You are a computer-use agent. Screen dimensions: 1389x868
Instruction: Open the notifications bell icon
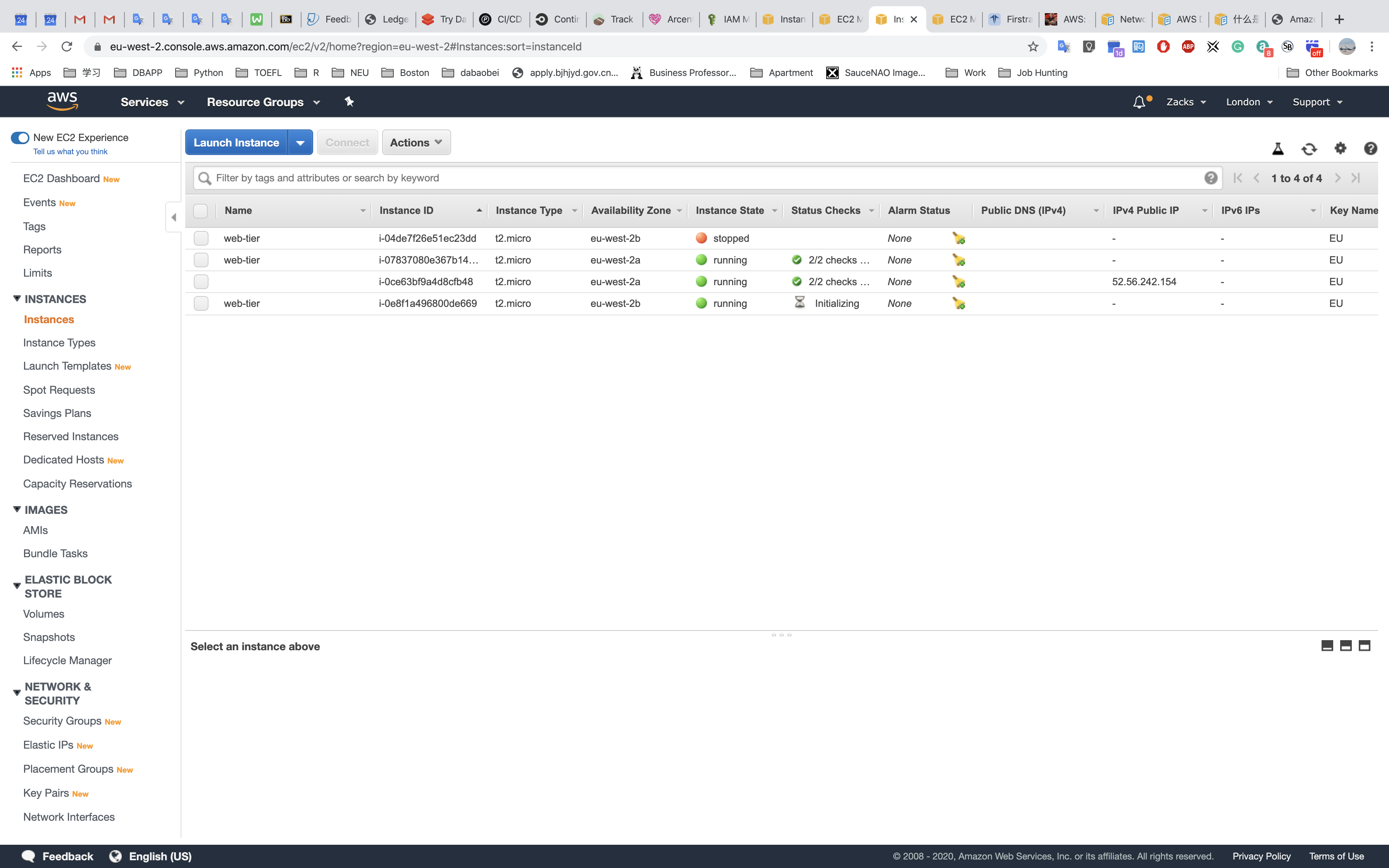click(1139, 102)
